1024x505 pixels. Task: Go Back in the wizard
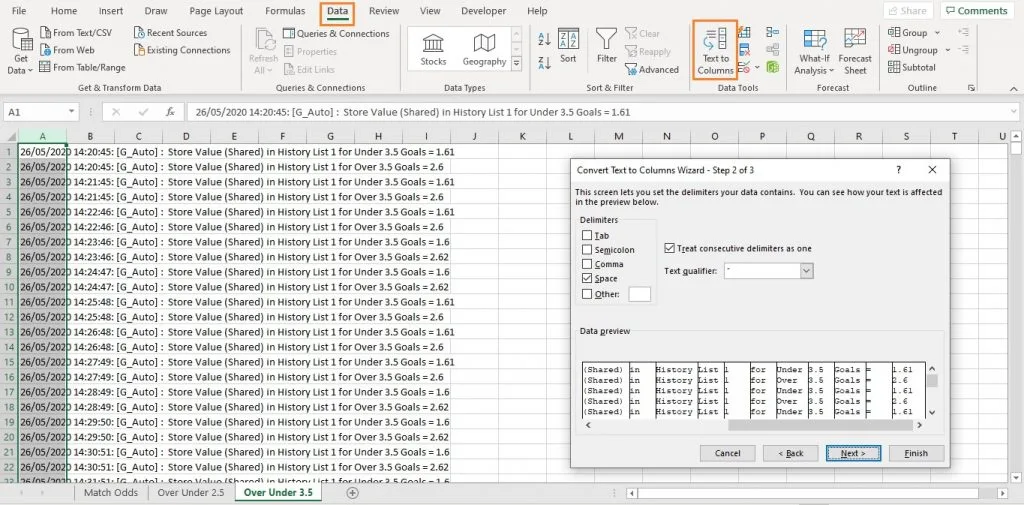pos(791,453)
